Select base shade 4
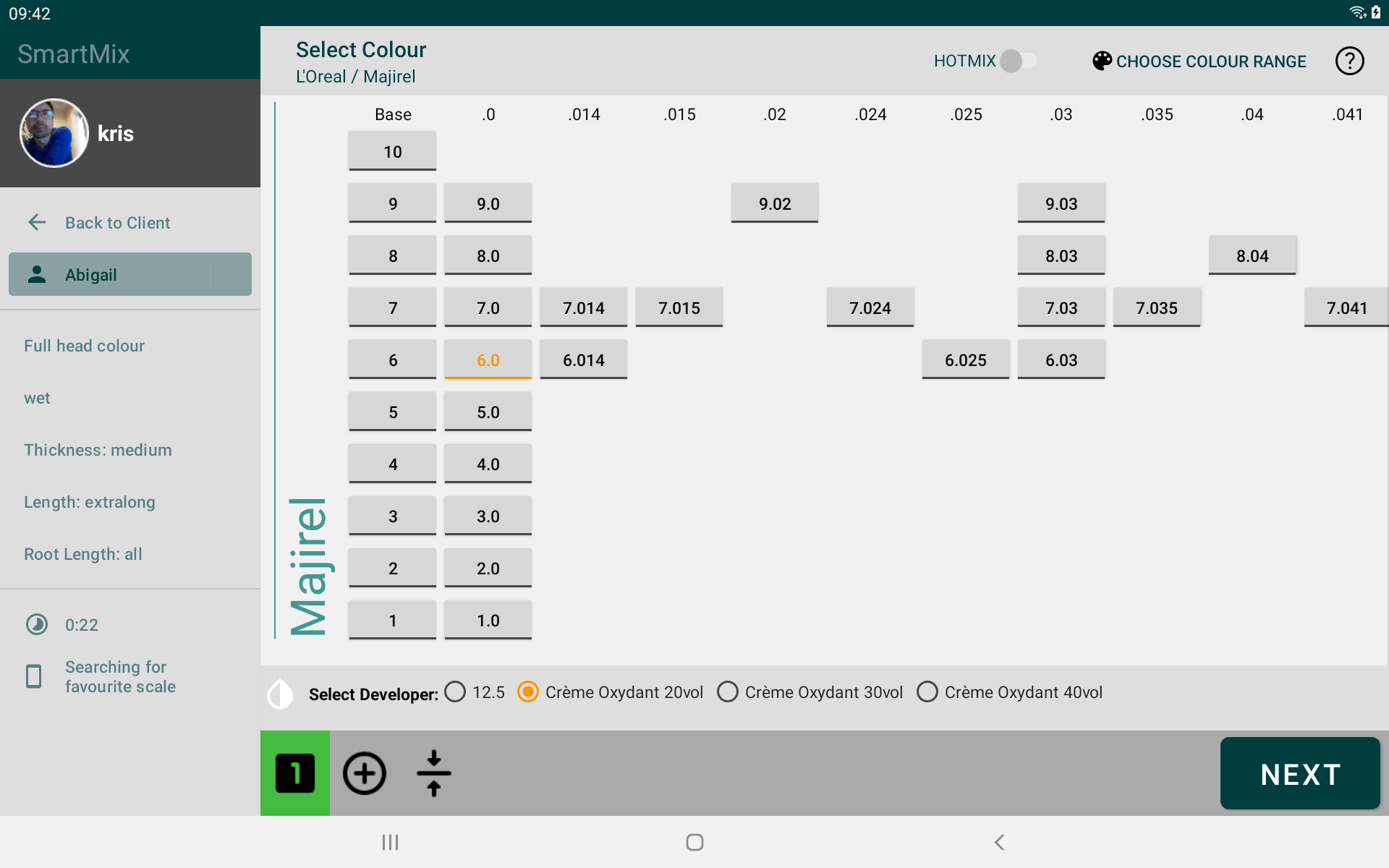 393,464
